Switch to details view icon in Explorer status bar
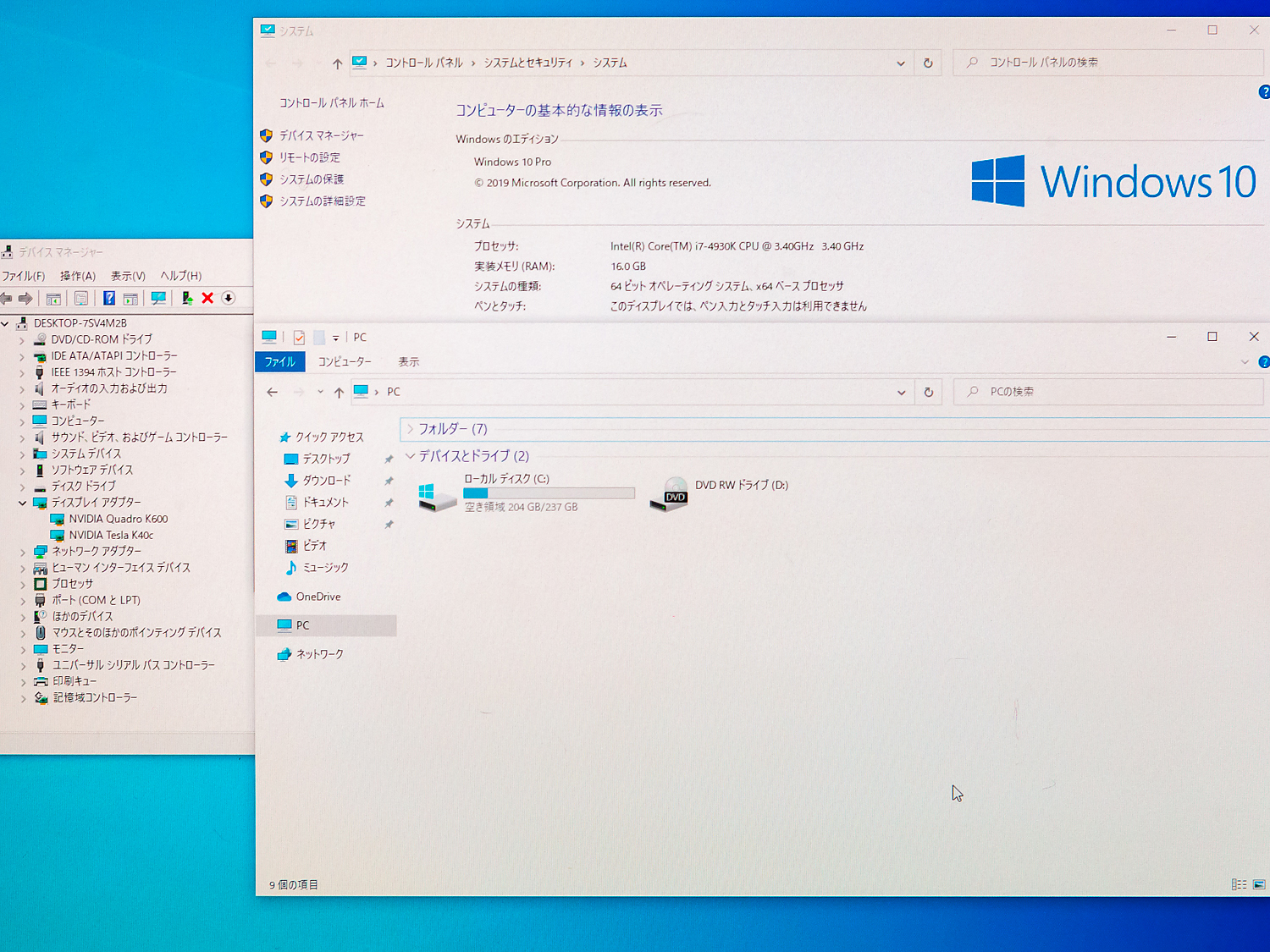Screen dimensions: 1270x952 1239,884
